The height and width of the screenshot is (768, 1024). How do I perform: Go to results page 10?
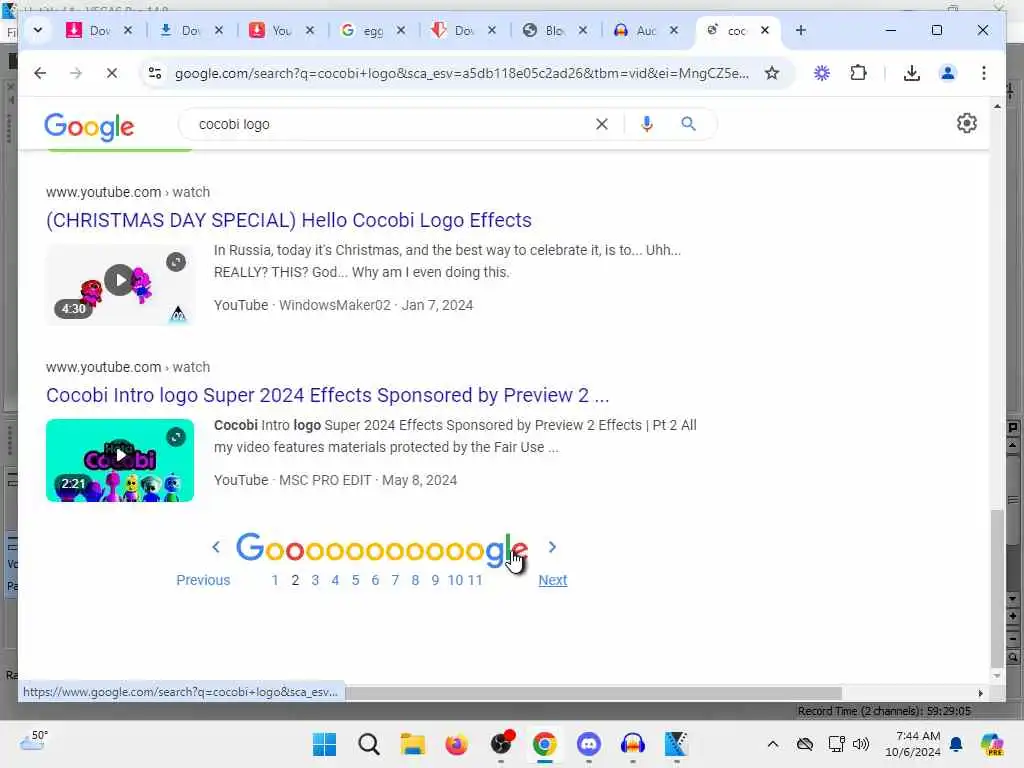pos(455,580)
